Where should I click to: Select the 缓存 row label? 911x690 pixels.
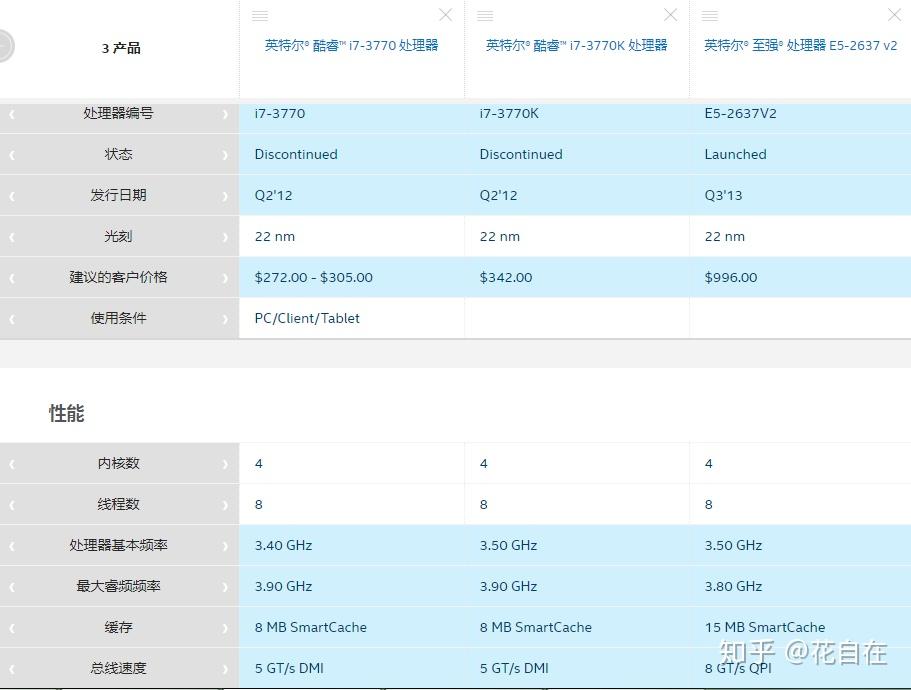tap(119, 627)
